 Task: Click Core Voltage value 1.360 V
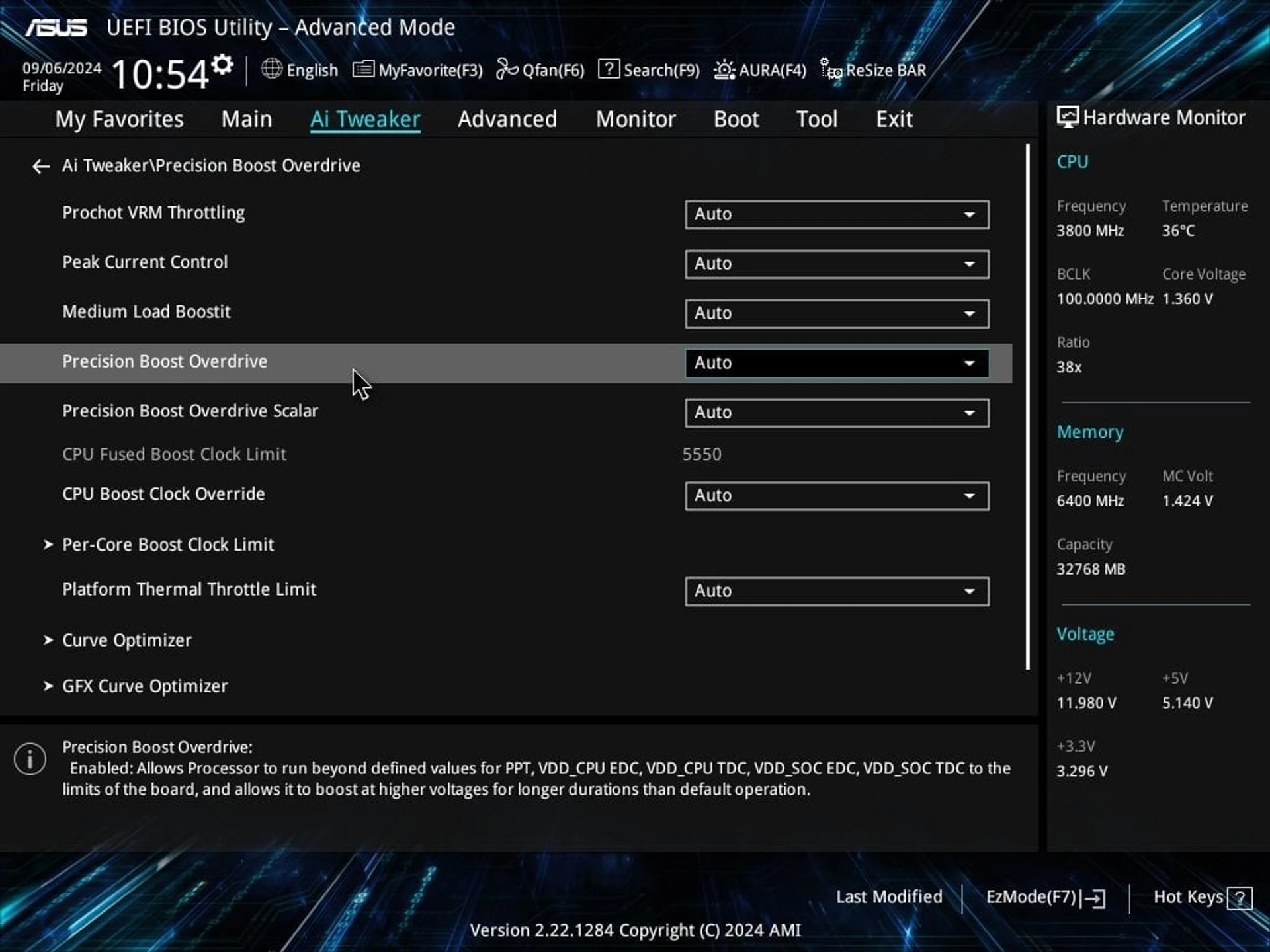(1188, 299)
